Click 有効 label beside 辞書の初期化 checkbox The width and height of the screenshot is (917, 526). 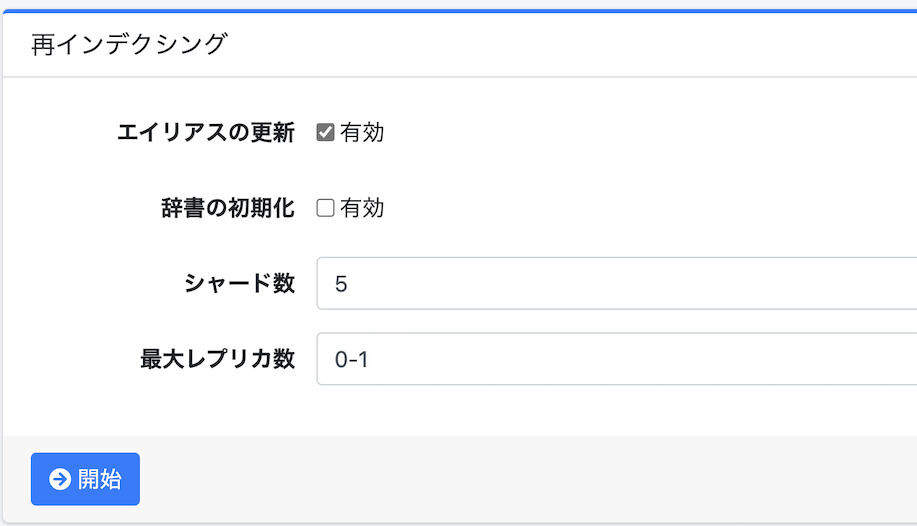(362, 208)
